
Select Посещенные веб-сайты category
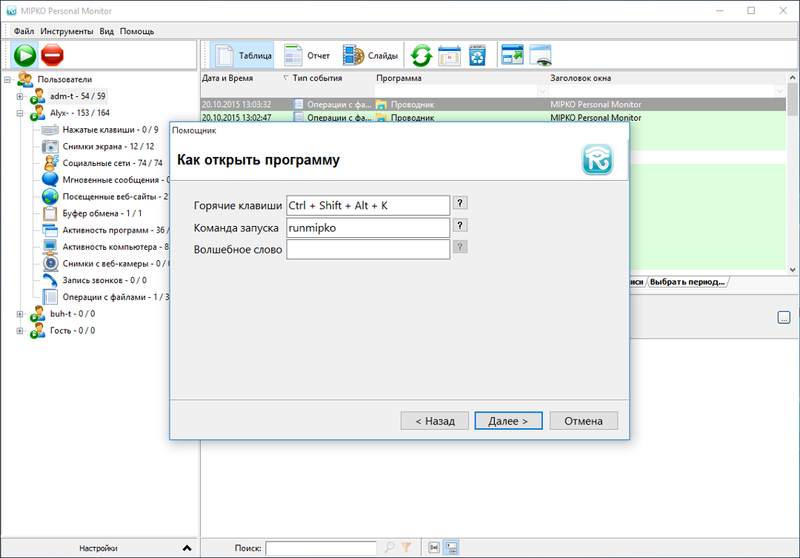tap(115, 196)
